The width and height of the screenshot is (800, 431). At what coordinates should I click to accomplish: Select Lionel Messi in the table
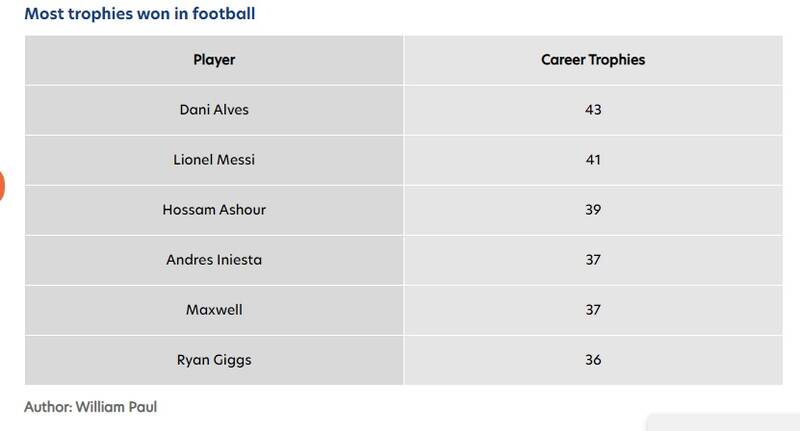214,160
